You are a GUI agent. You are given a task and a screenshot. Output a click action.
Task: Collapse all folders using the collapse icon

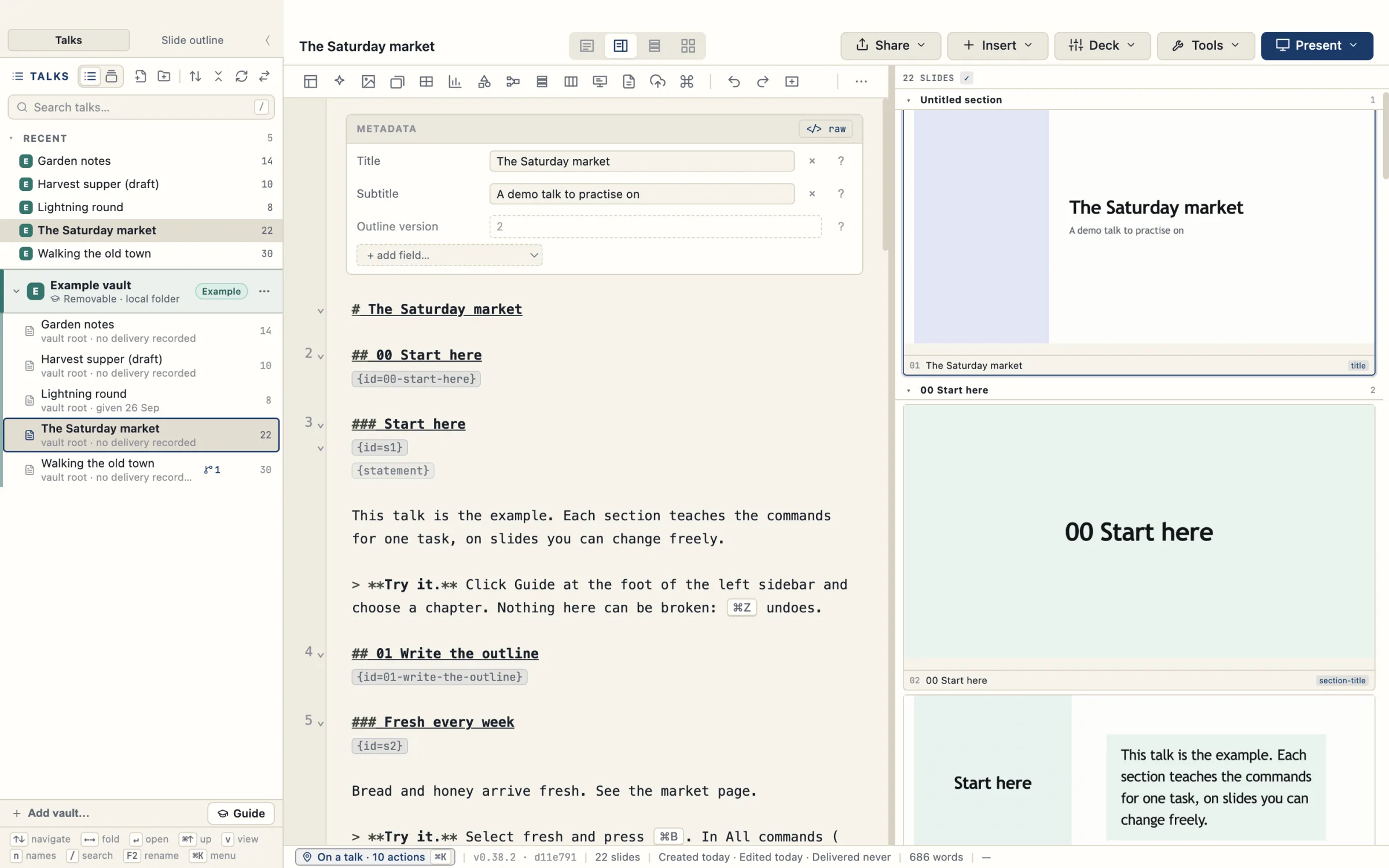218,76
